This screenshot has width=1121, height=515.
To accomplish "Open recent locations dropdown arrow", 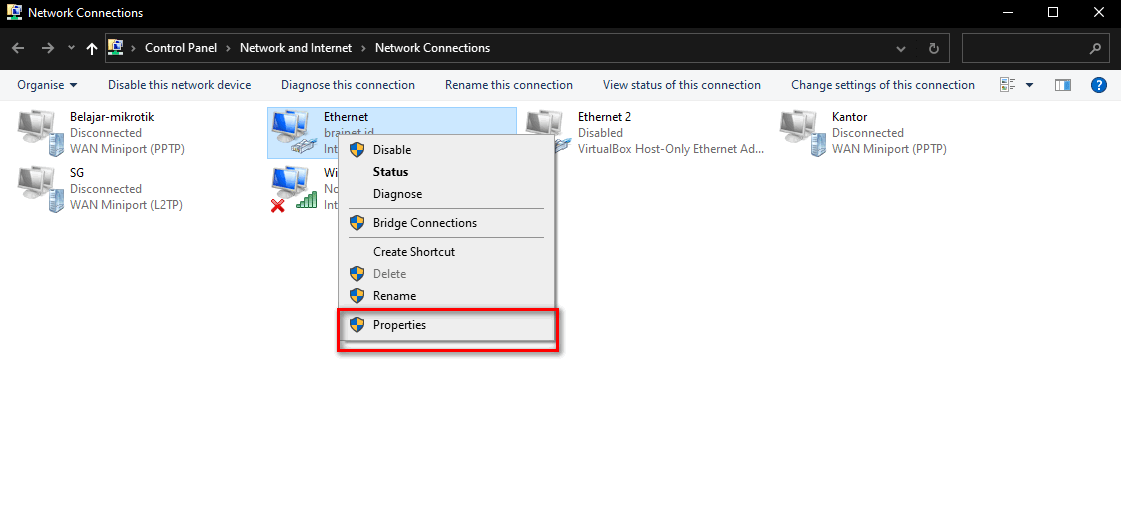I will (x=71, y=48).
